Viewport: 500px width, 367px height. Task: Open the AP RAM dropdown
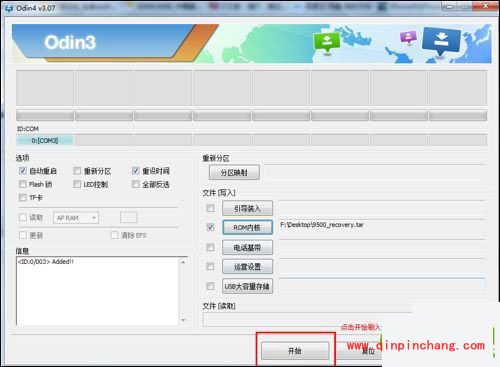[76, 218]
